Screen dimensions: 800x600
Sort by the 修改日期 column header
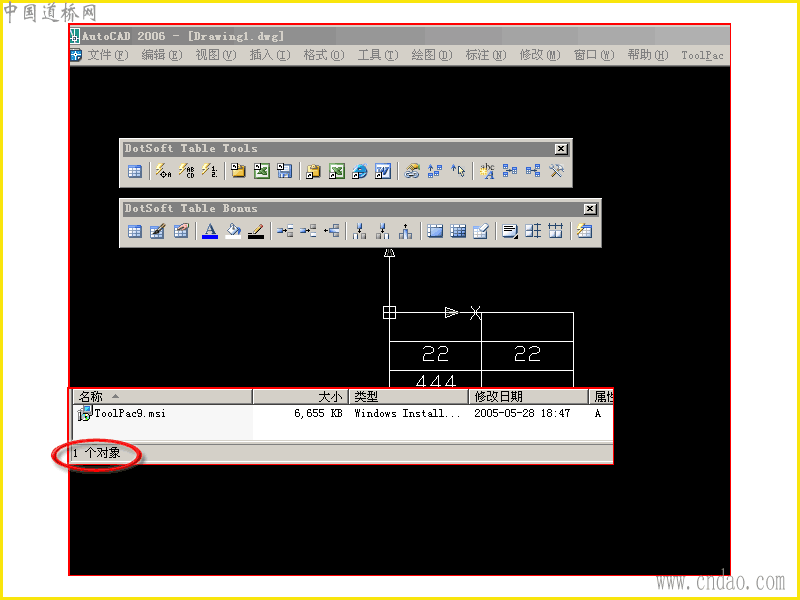click(529, 396)
